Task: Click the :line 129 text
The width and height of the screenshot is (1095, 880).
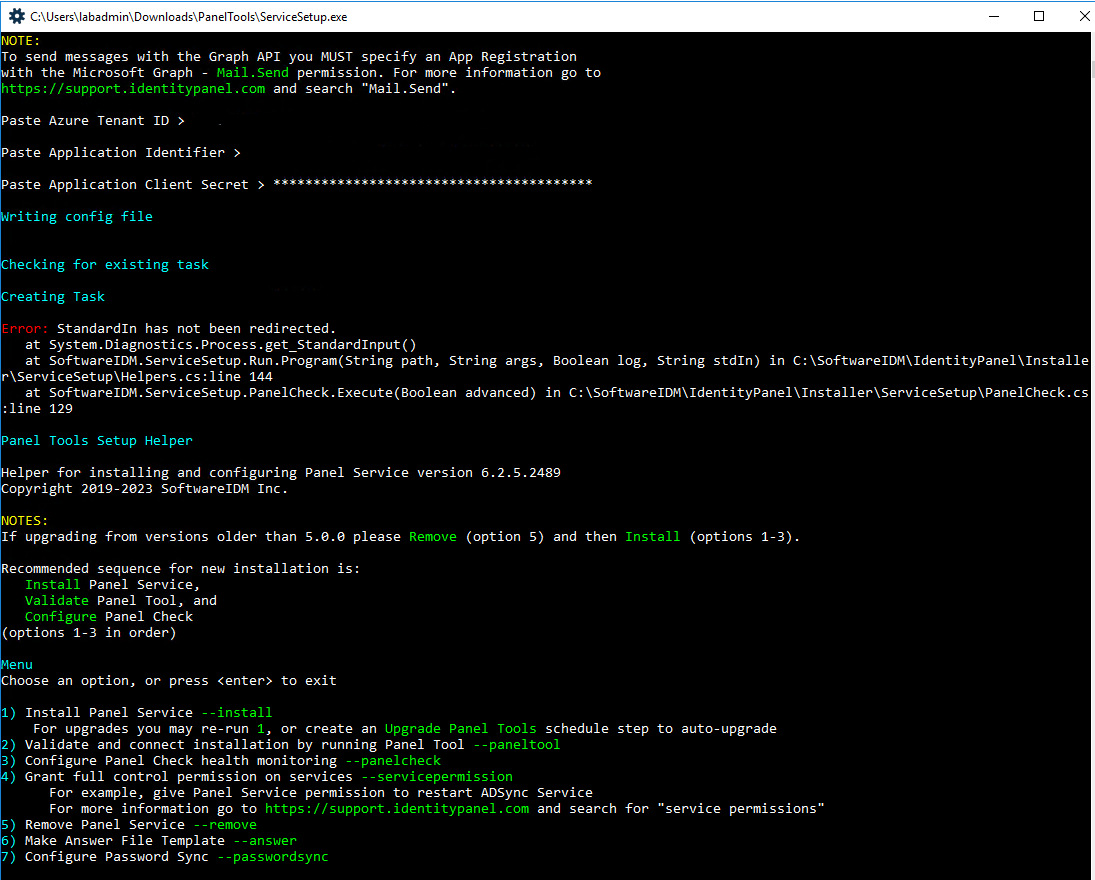Action: (x=37, y=409)
